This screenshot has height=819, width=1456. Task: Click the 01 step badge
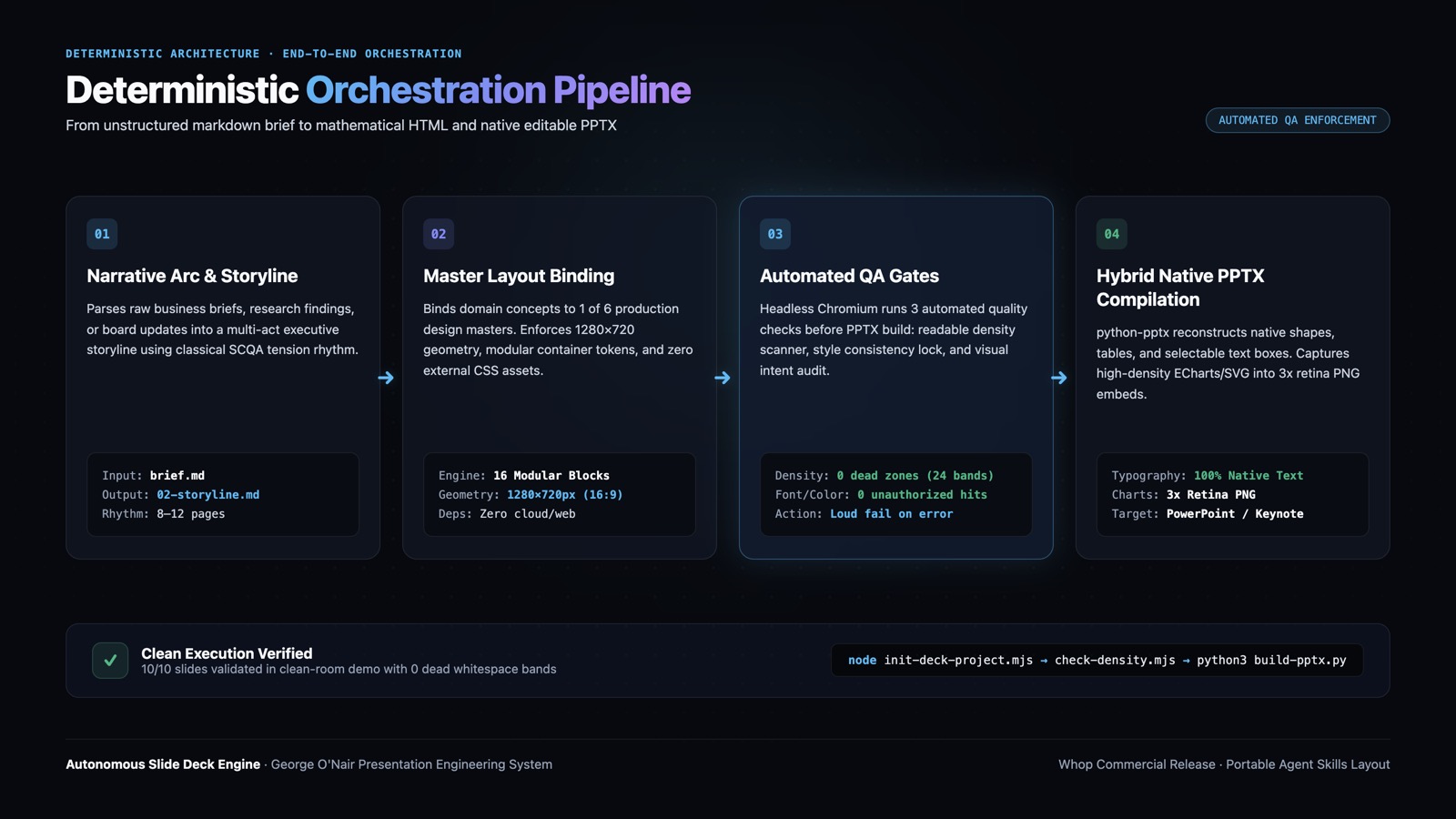tap(102, 234)
